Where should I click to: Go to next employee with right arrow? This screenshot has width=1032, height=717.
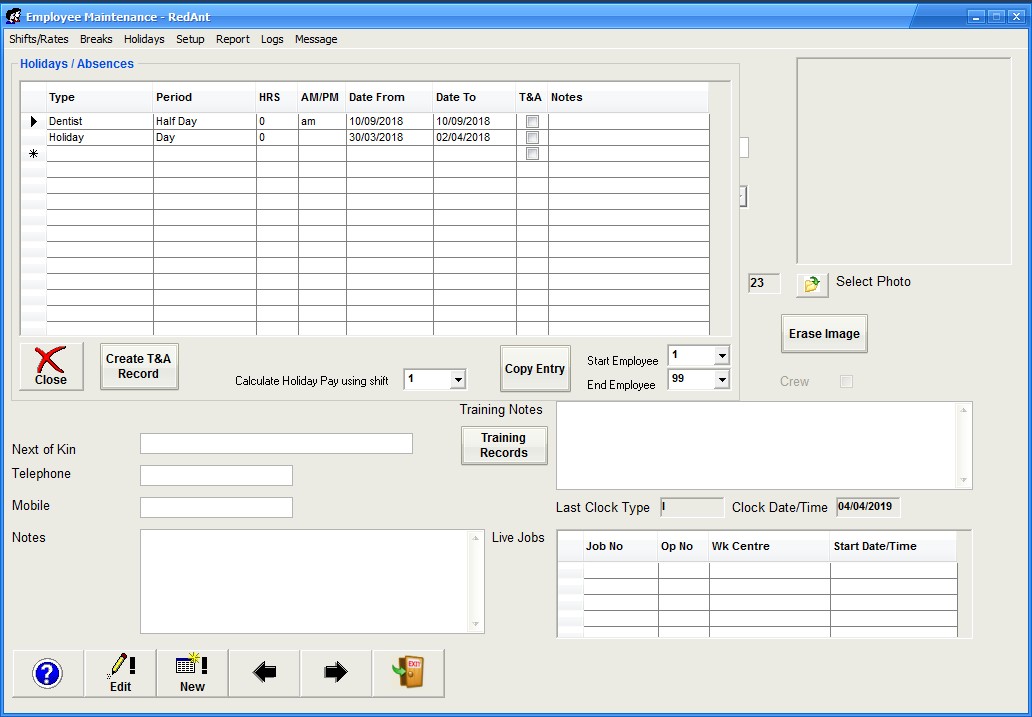point(336,673)
